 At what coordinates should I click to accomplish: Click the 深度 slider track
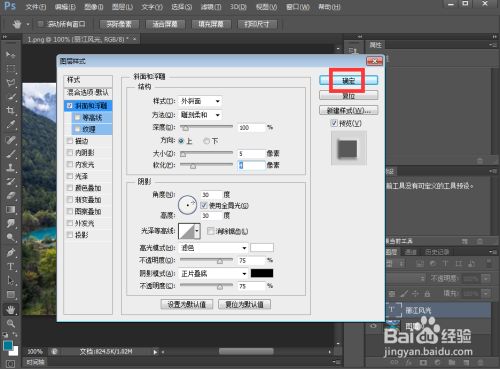(207, 127)
